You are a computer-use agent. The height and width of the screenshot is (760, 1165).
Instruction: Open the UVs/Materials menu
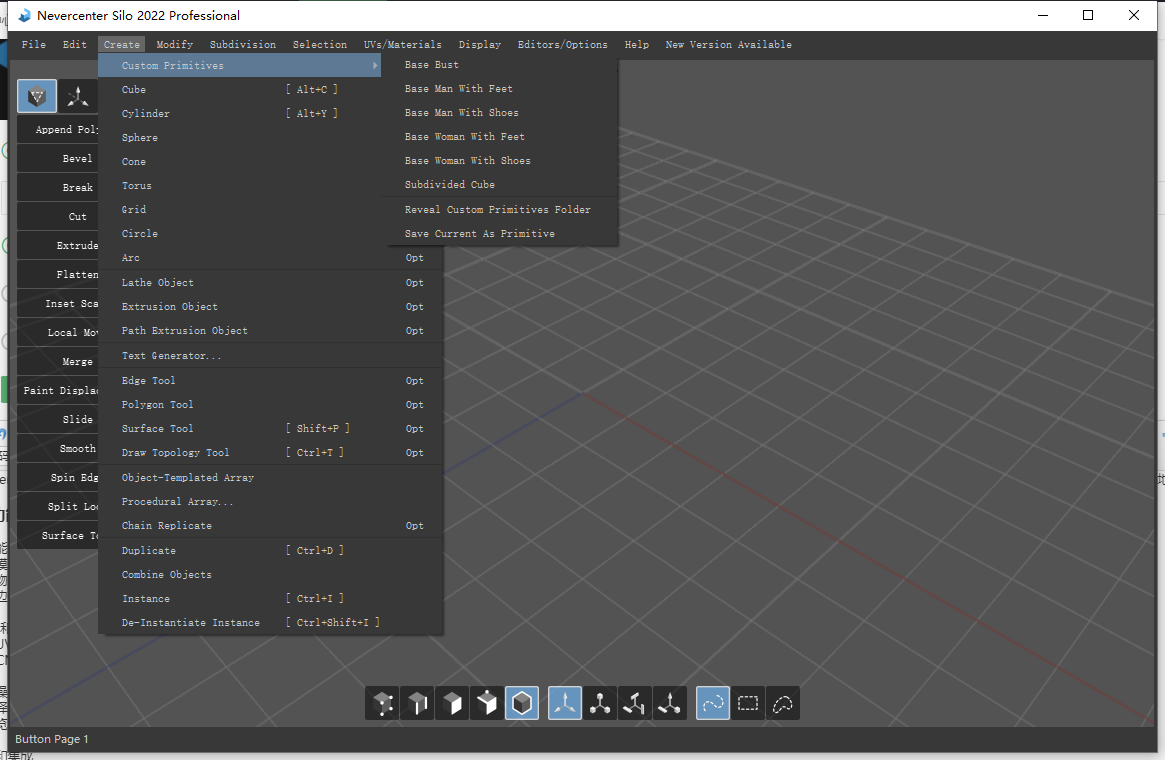[x=403, y=45]
